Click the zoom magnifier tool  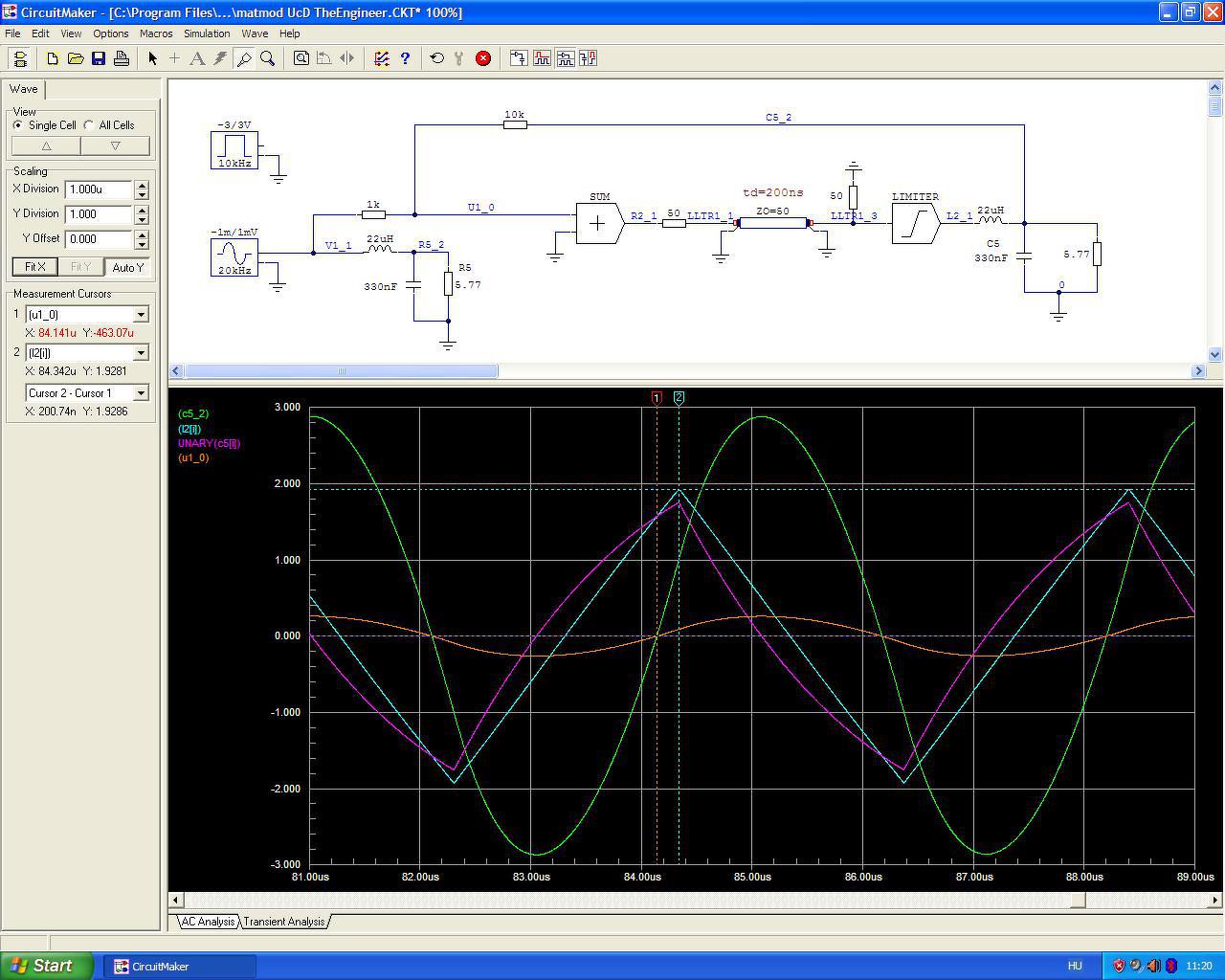pos(268,58)
